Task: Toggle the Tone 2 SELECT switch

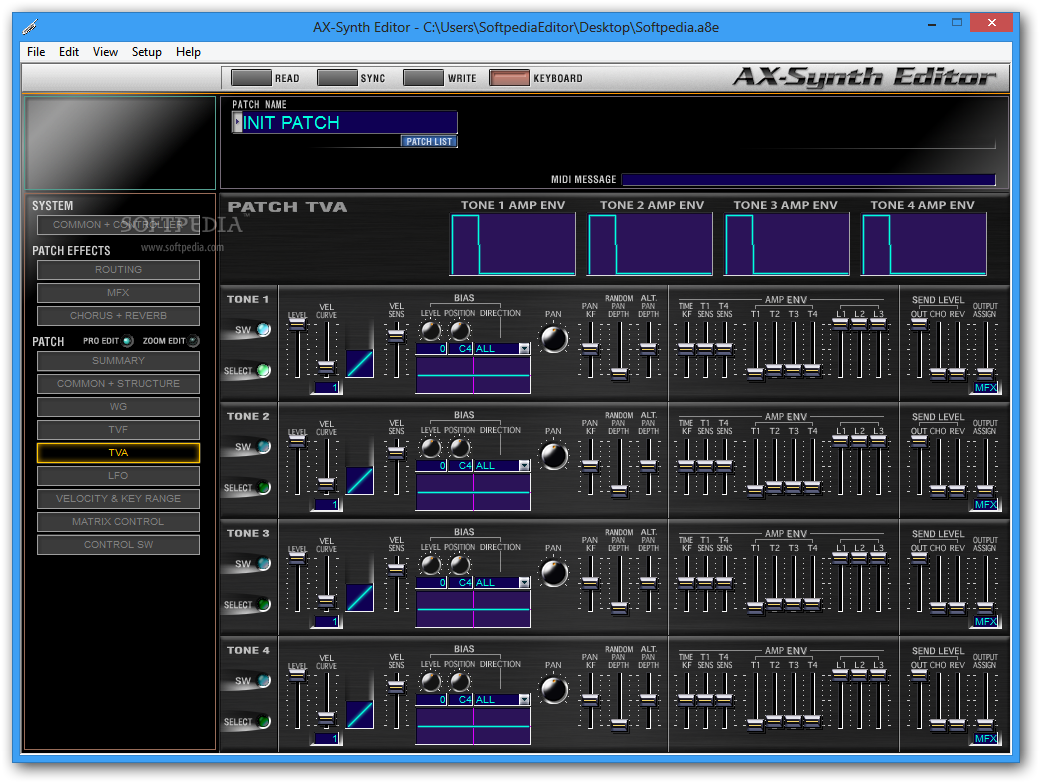Action: click(x=263, y=487)
